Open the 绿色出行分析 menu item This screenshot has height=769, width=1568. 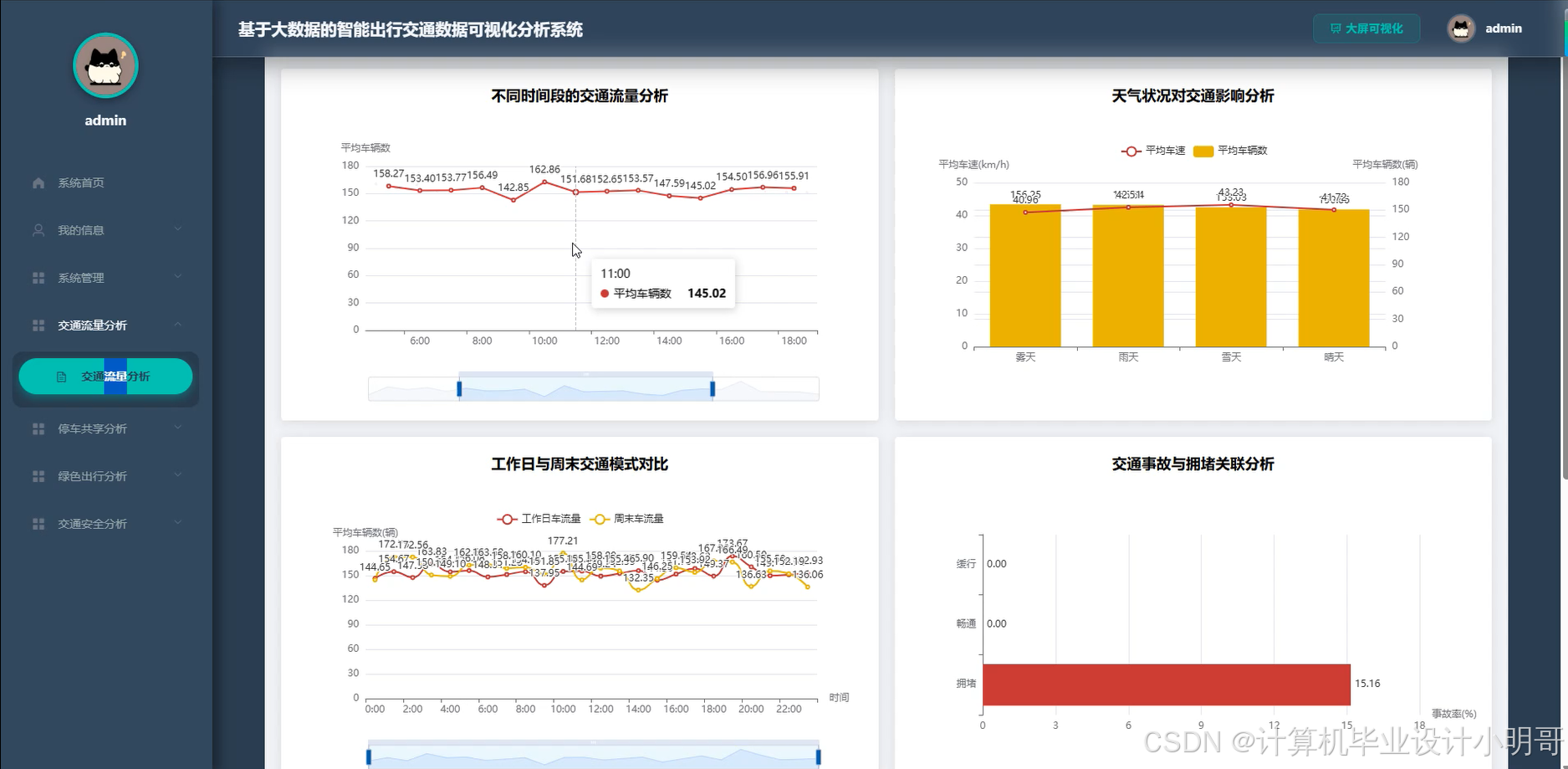105,476
